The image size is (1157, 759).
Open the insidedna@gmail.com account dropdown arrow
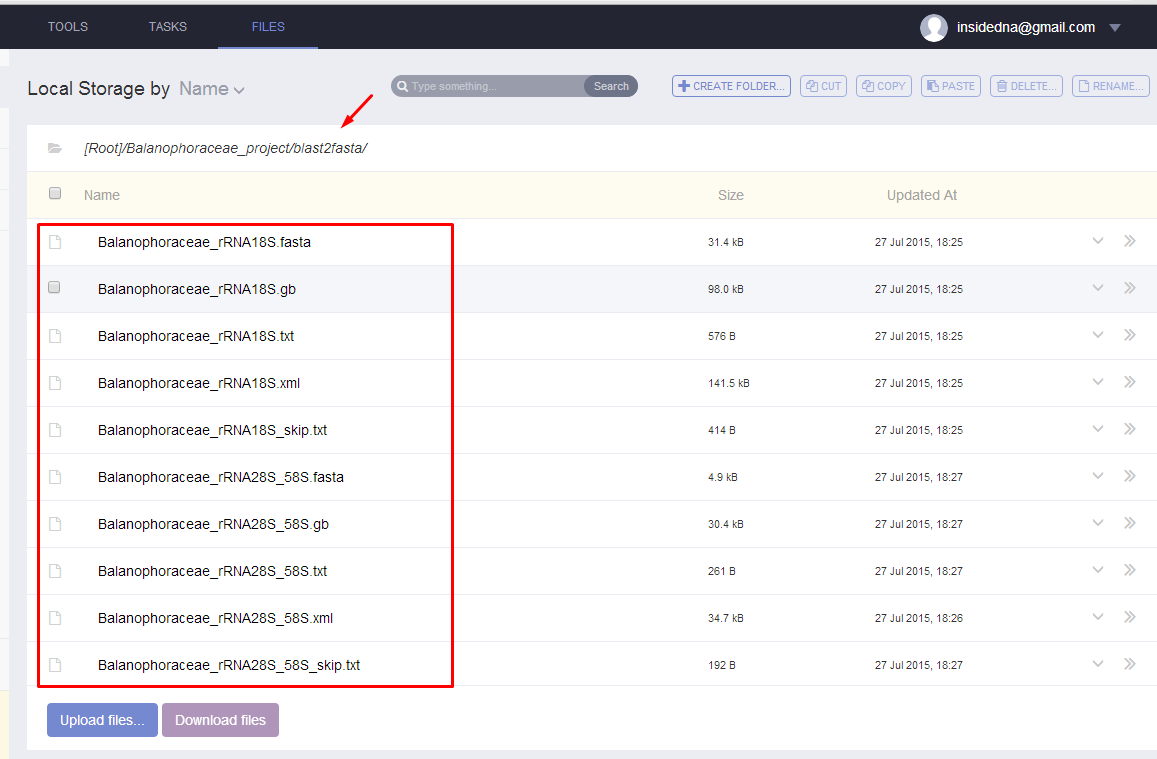pyautogui.click(x=1115, y=28)
